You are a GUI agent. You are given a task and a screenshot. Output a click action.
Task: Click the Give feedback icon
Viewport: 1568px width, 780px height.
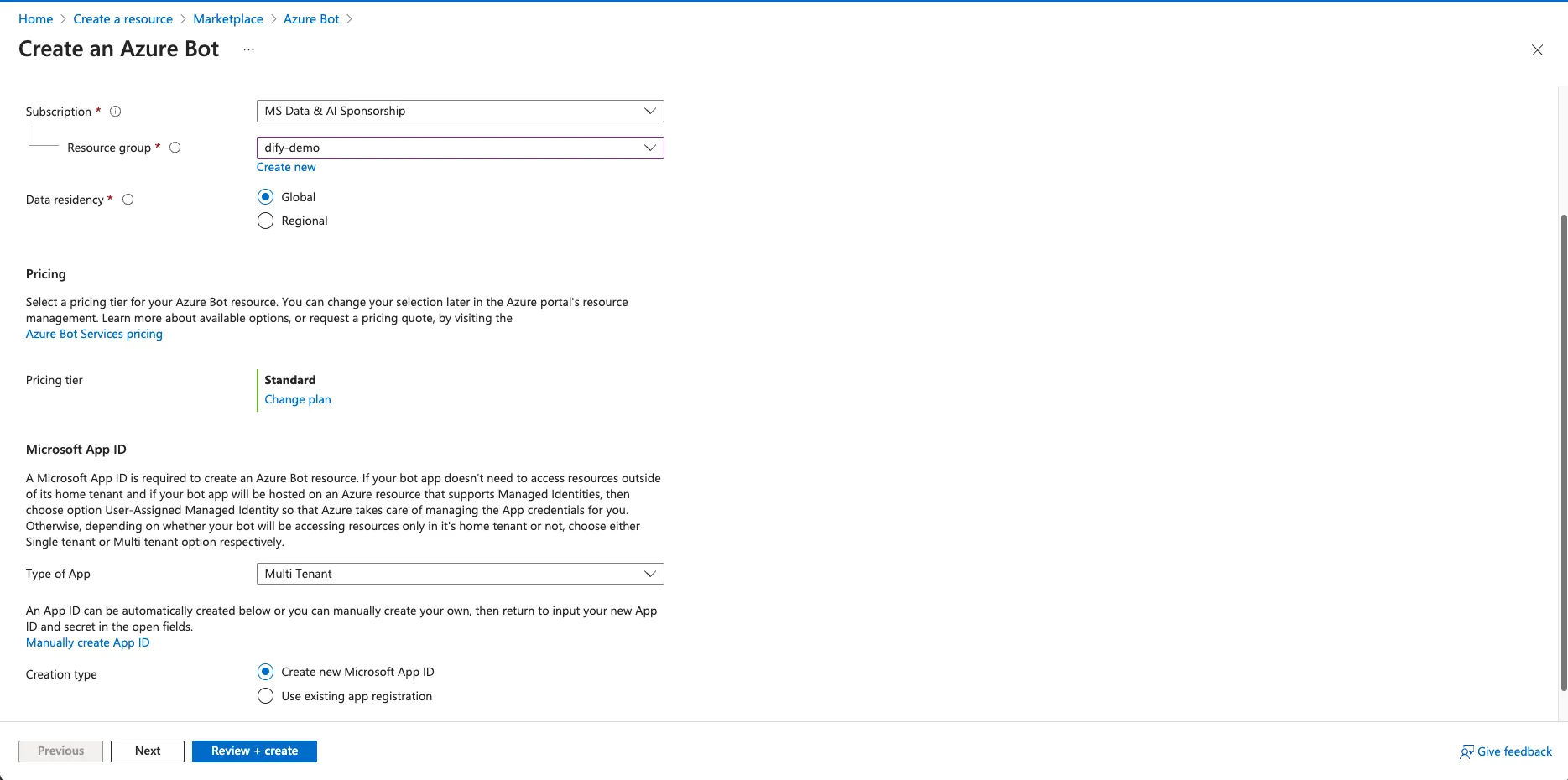click(1466, 751)
